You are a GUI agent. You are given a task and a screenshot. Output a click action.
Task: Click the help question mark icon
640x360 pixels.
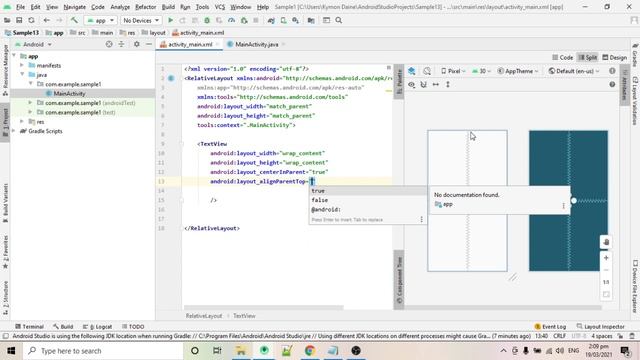pos(612,84)
